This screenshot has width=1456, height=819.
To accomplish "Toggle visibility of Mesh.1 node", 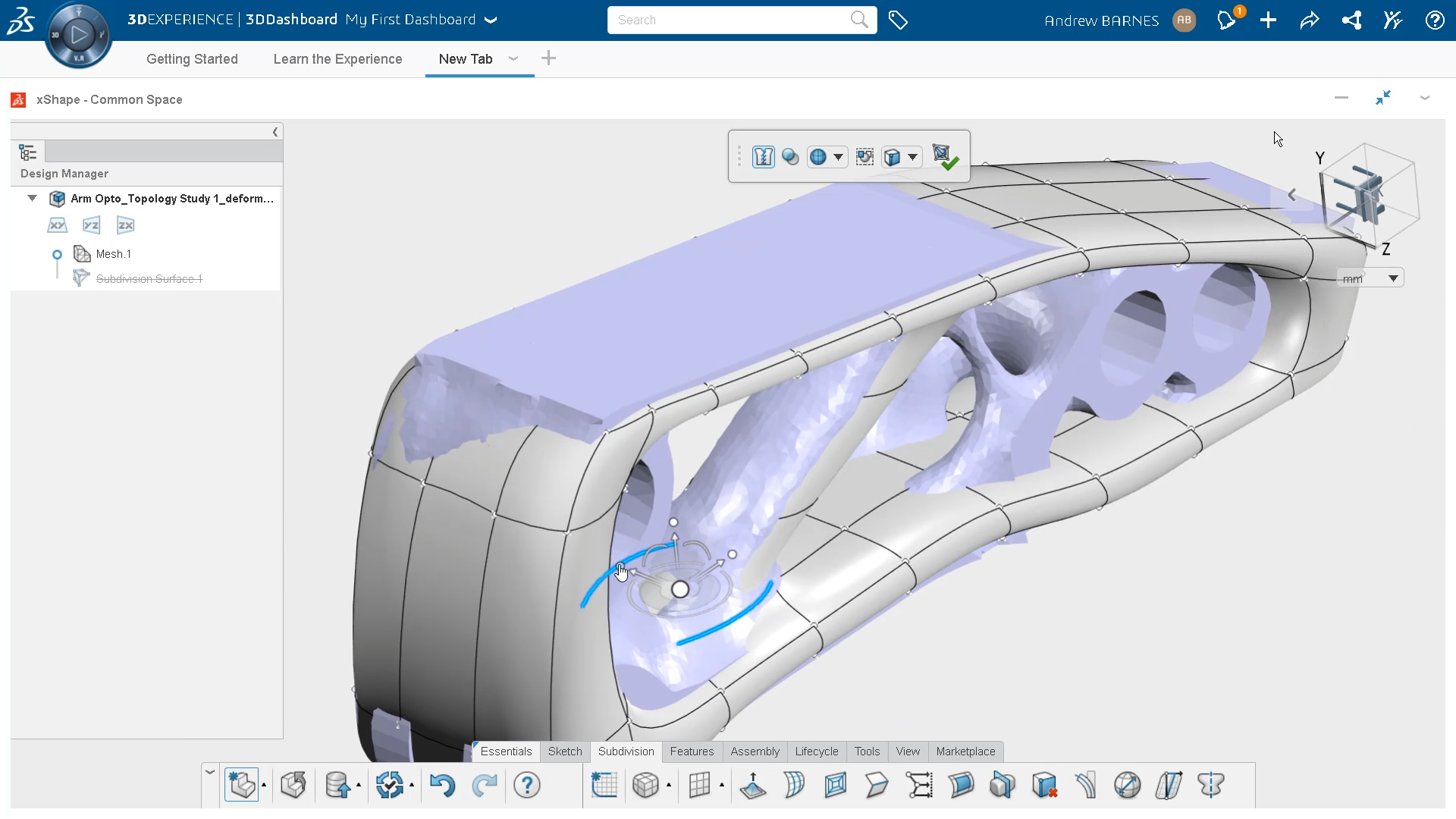I will click(56, 253).
